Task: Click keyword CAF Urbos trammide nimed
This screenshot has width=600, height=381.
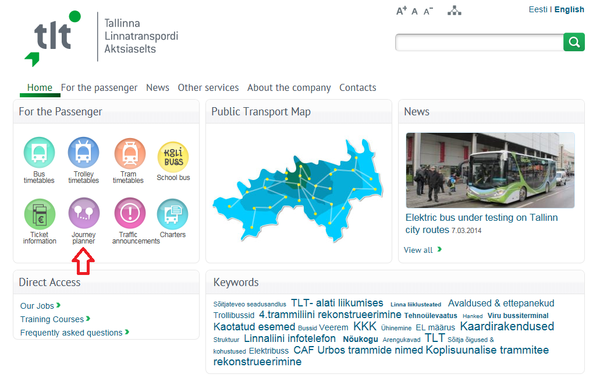Action: coord(358,350)
